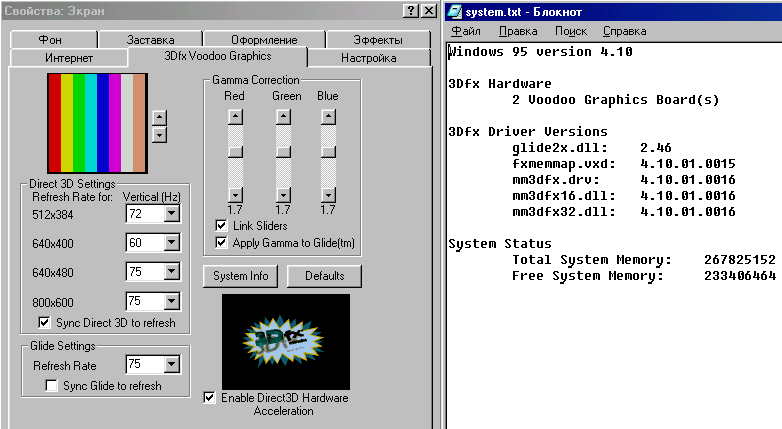The height and width of the screenshot is (429, 782).
Task: Click the Red gamma slider down arrow
Action: point(235,195)
